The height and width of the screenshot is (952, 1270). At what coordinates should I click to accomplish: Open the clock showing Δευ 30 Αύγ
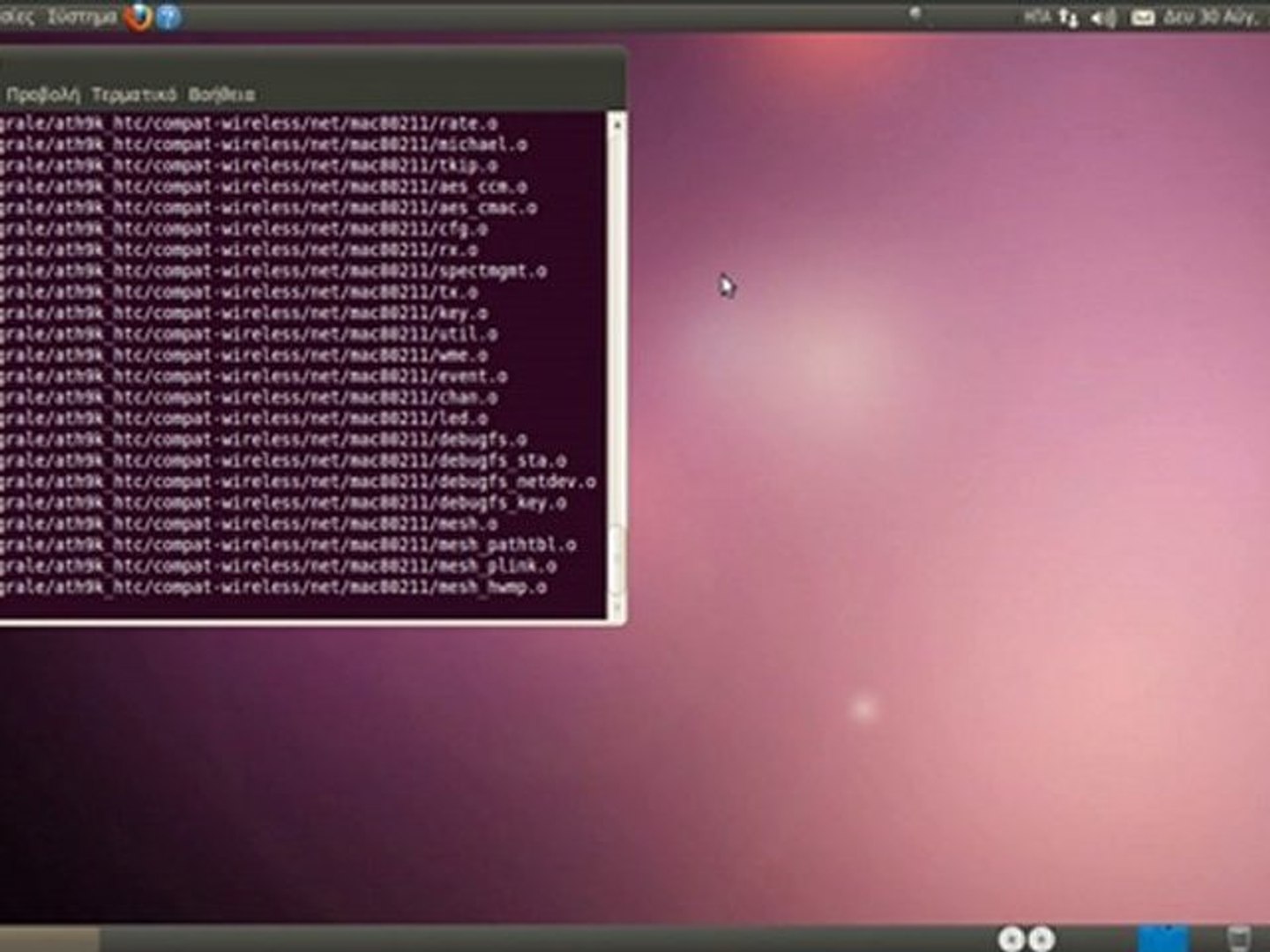click(1211, 17)
